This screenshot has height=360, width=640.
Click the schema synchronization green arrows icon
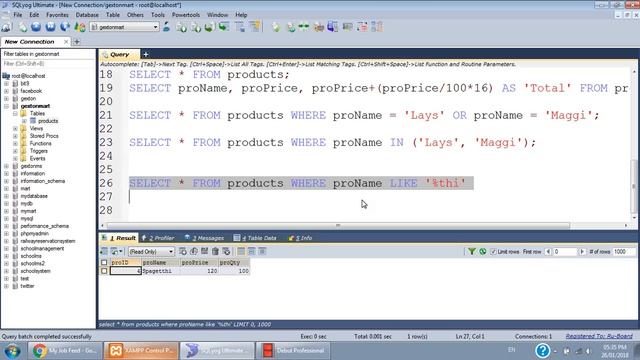pyautogui.click(x=304, y=27)
